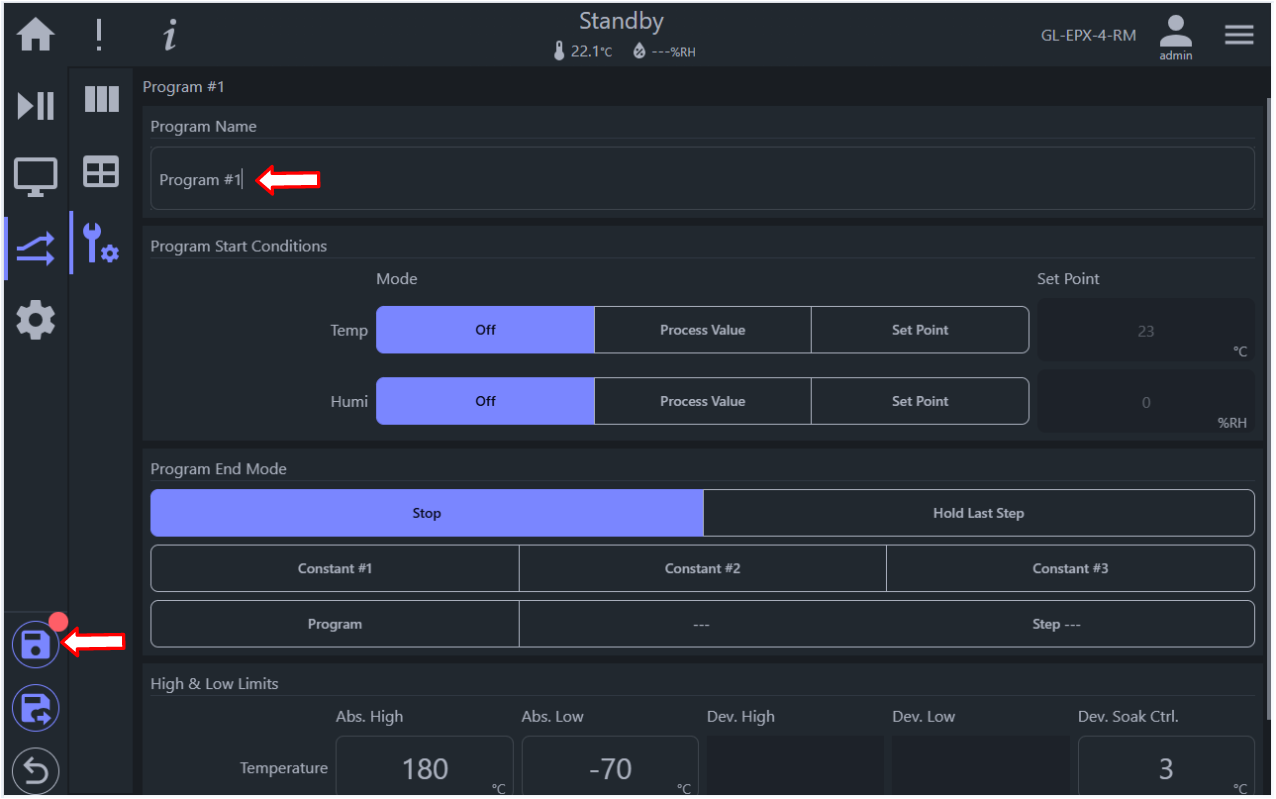Click the admin user profile icon
The width and height of the screenshot is (1276, 799).
pyautogui.click(x=1176, y=35)
